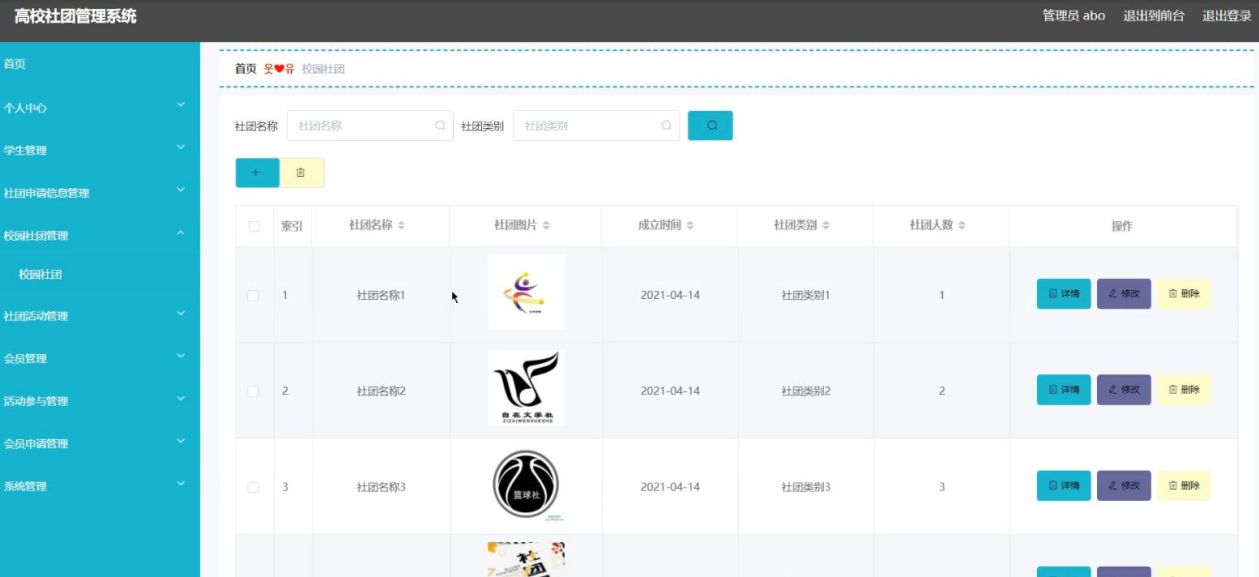Open the colorful dancer logo of 社团名称1

click(526, 292)
